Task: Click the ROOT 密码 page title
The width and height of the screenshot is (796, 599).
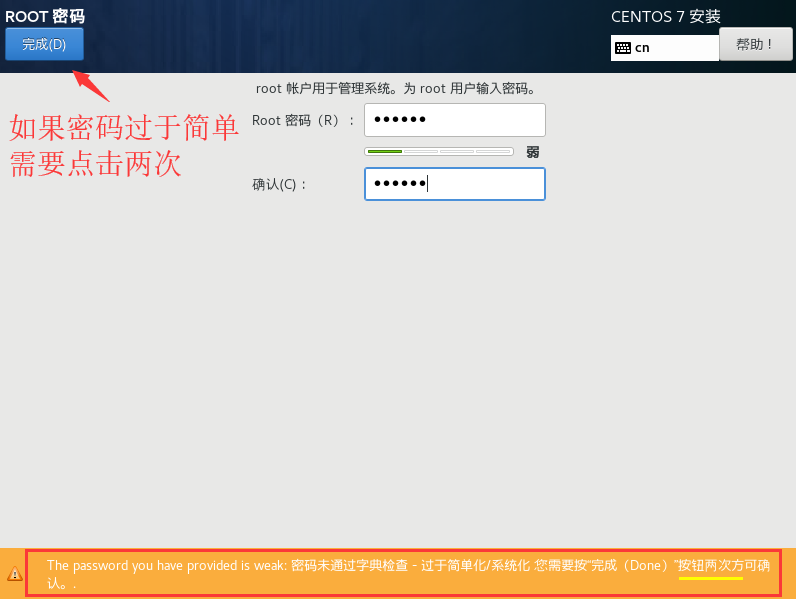Action: (45, 16)
